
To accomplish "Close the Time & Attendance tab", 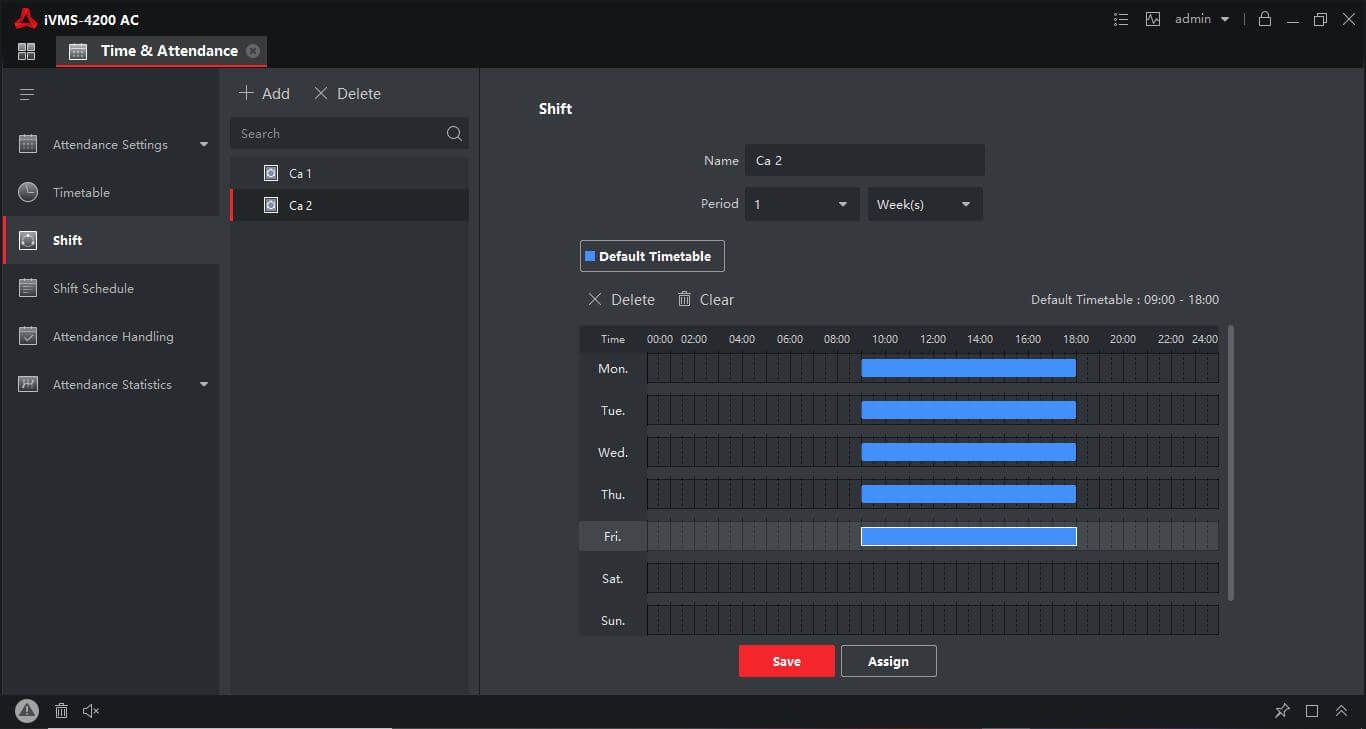I will pos(253,51).
